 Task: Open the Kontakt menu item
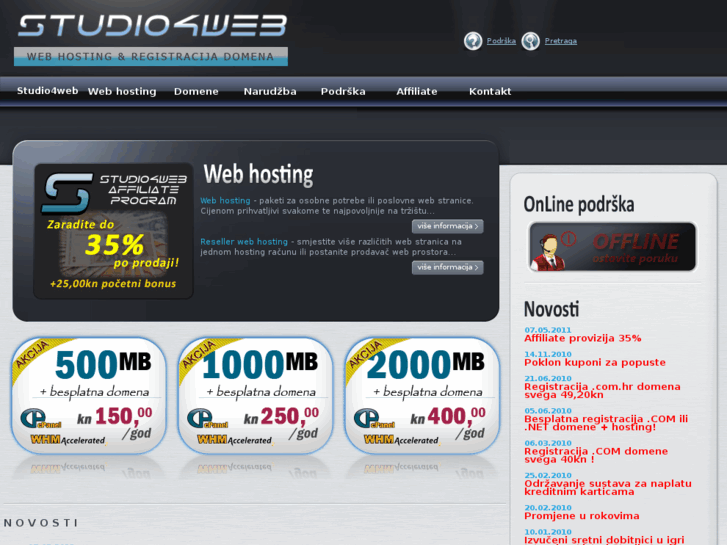(490, 91)
